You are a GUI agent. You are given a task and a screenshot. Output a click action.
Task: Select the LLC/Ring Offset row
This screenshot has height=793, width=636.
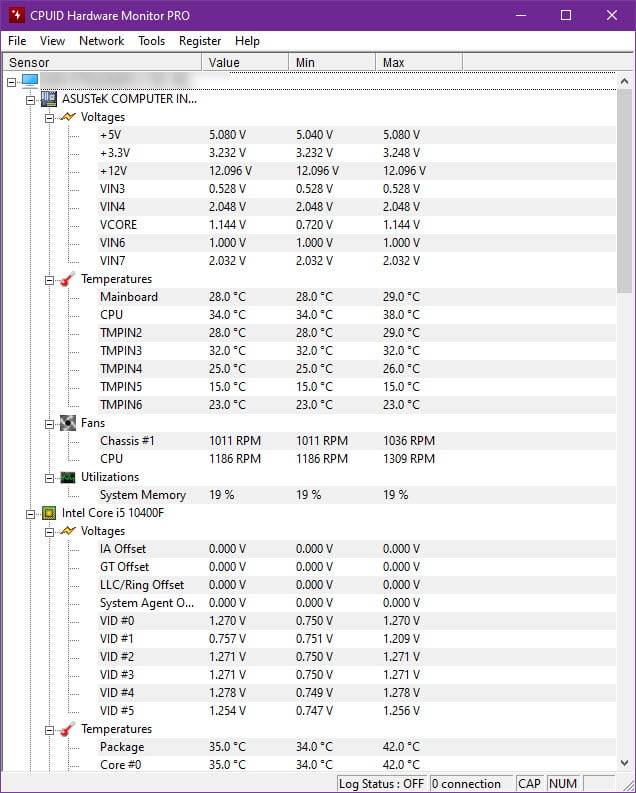(357, 585)
